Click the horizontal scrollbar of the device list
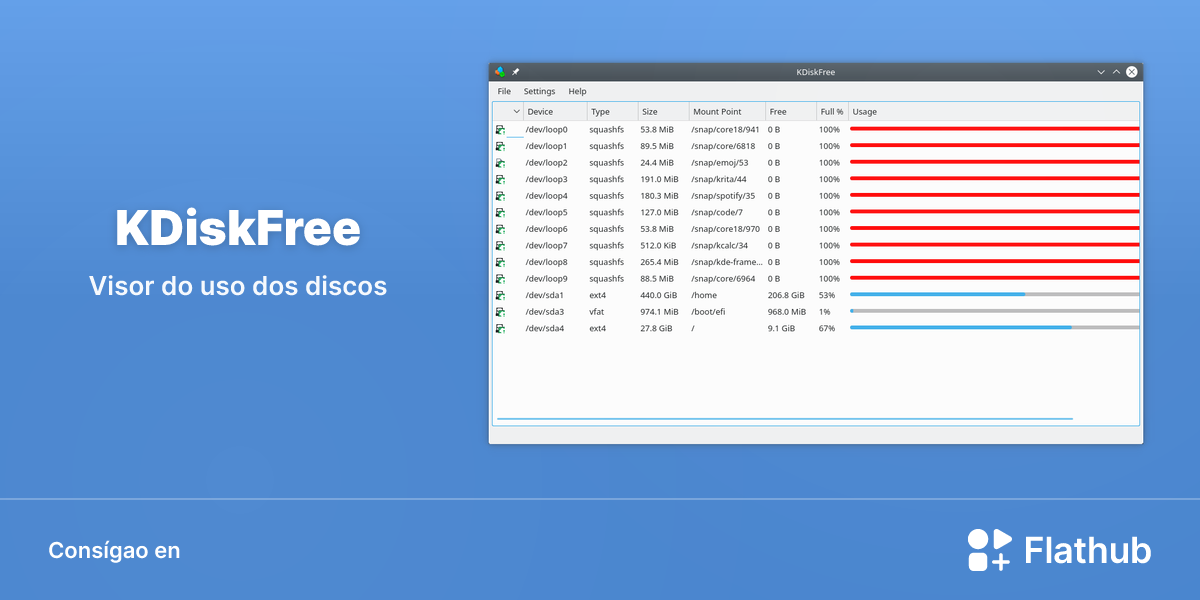 tap(784, 419)
